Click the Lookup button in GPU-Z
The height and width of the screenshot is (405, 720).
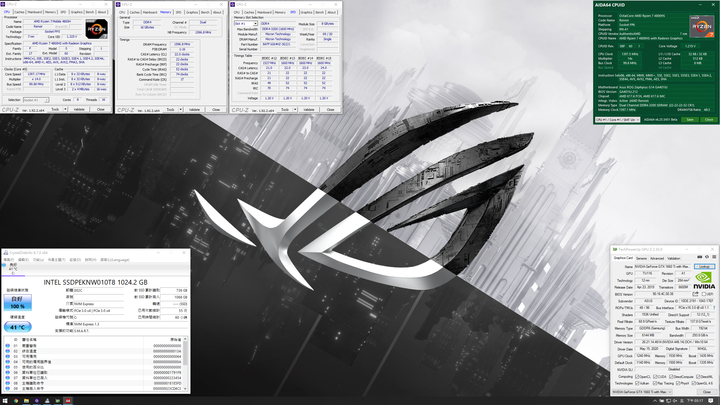click(704, 266)
